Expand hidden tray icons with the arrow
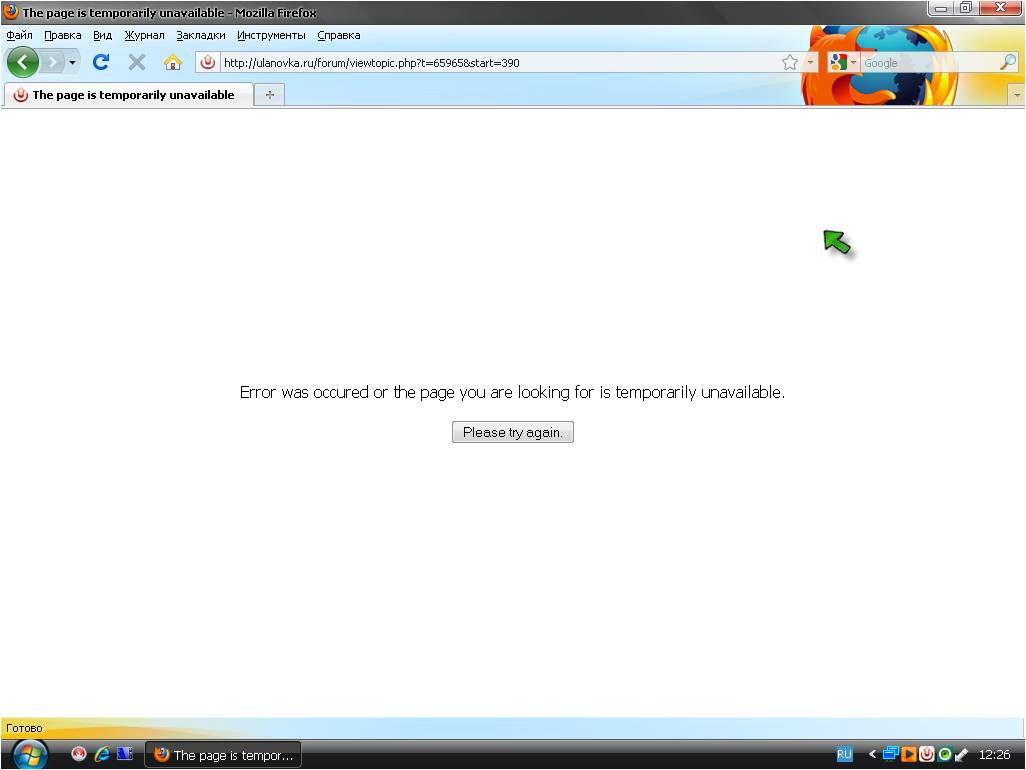This screenshot has width=1026, height=770. [x=872, y=754]
